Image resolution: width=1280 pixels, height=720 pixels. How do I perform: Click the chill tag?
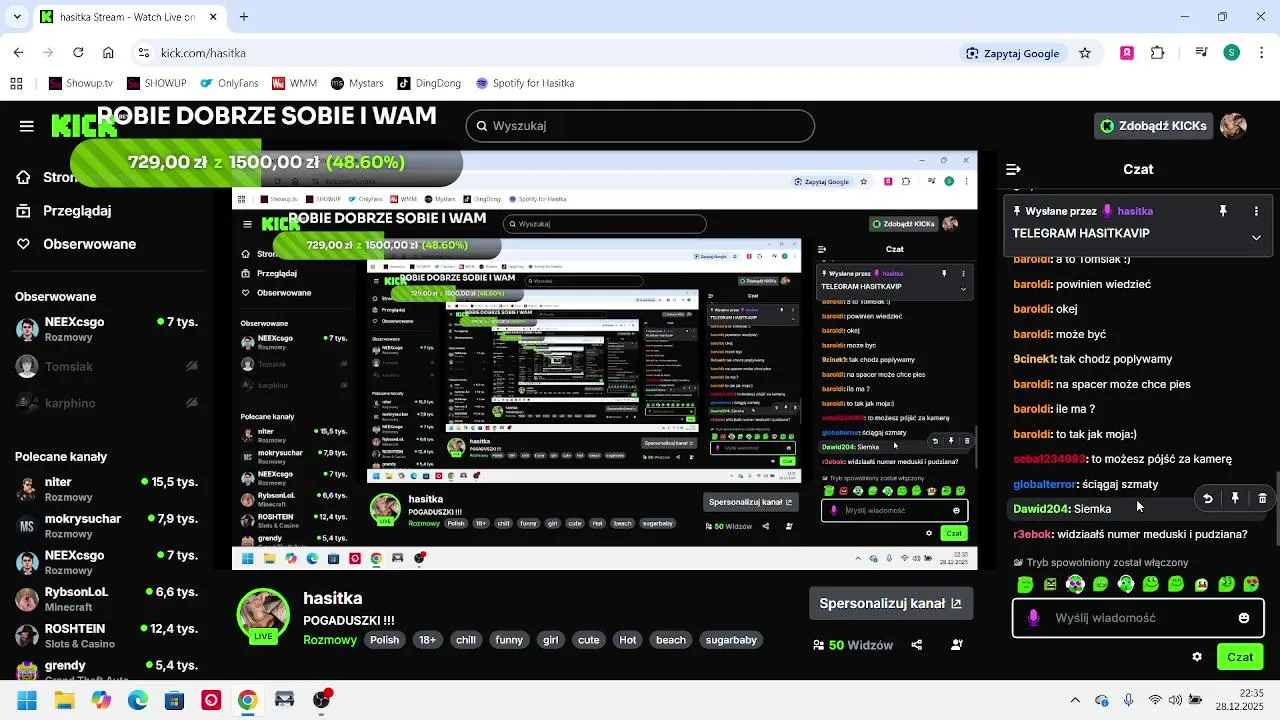[x=466, y=640]
